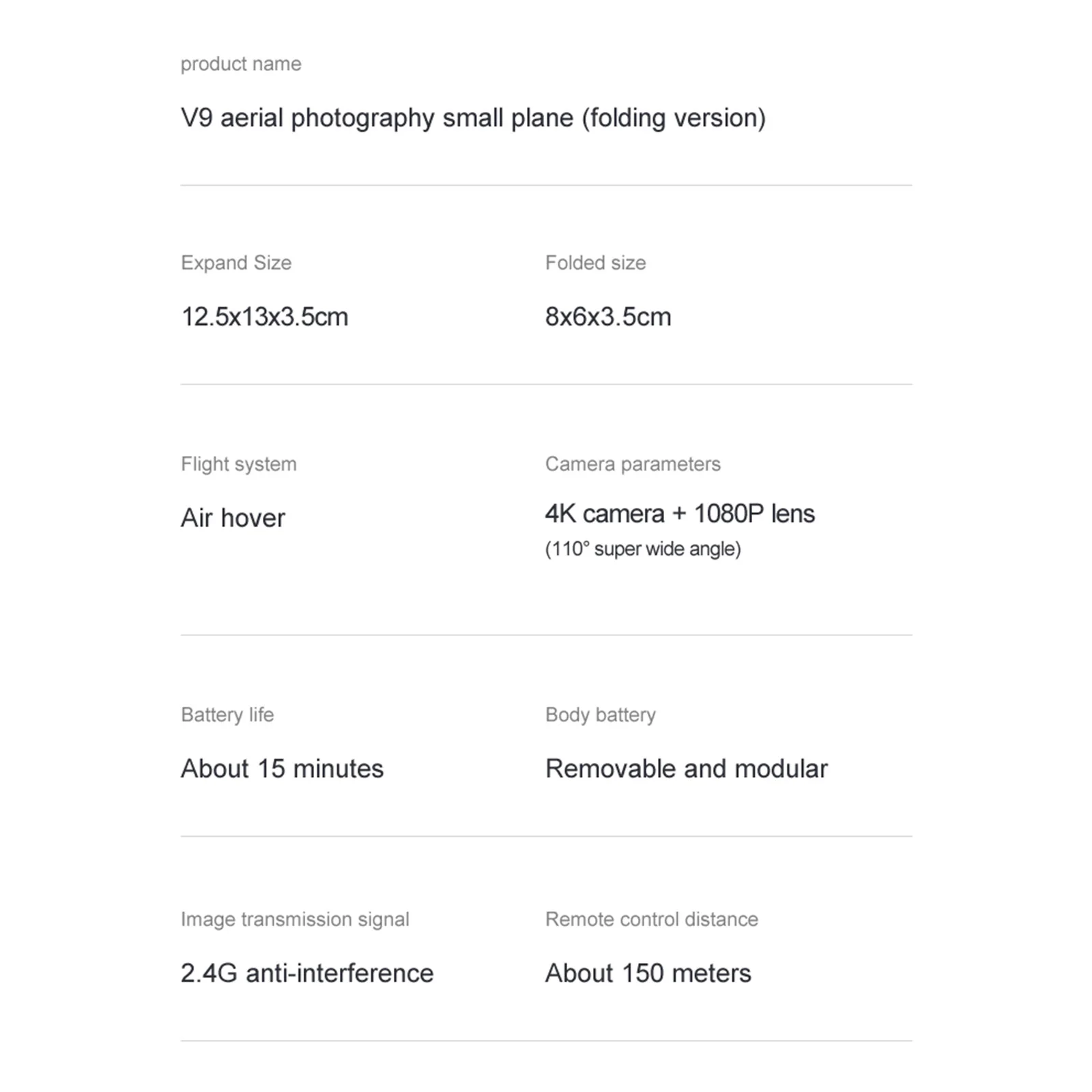
Task: Click the 'Removable and modular' text
Action: 686,769
